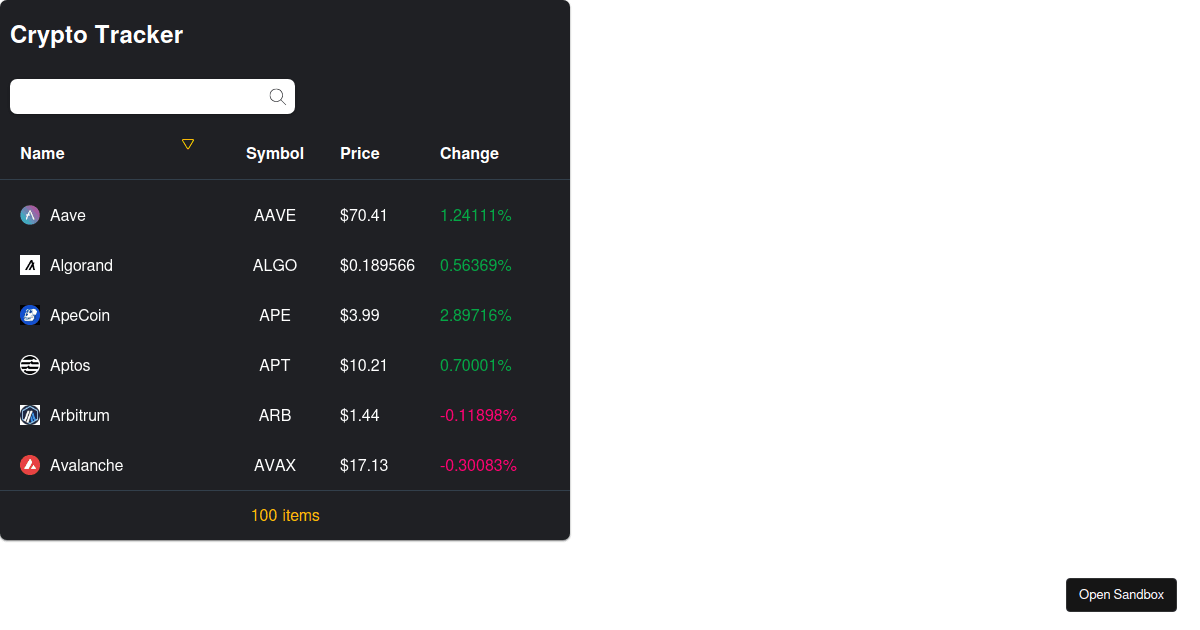Select the Algorand coin icon
The height and width of the screenshot is (630, 1200).
(29, 265)
